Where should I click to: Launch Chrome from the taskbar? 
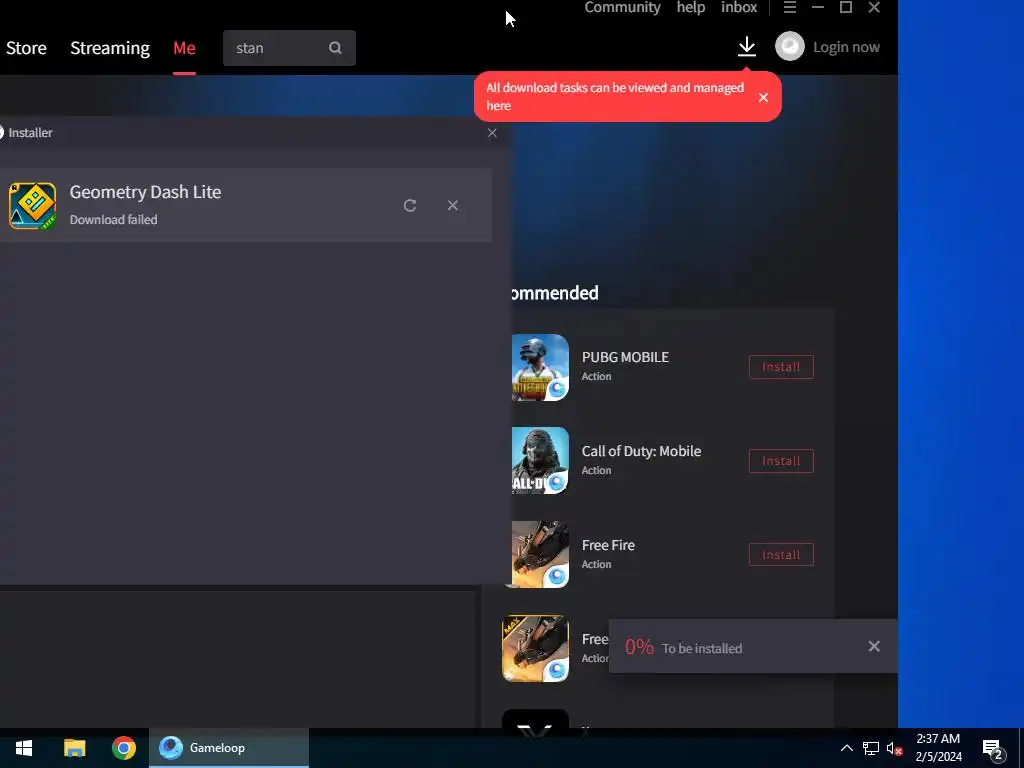(123, 748)
